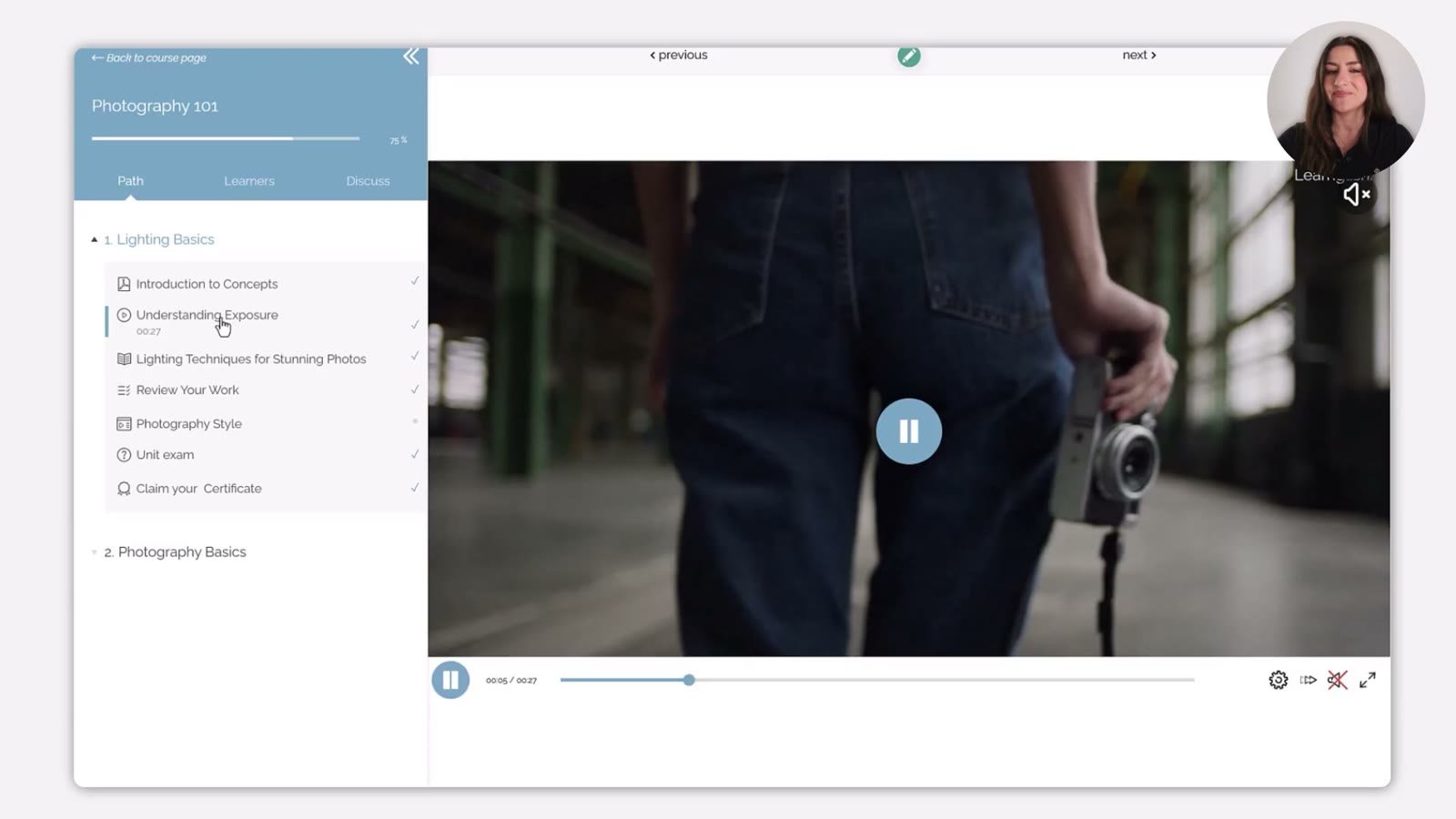The width and height of the screenshot is (1456, 819).
Task: Click checkmark for Introduction to Concepts
Action: (x=415, y=280)
